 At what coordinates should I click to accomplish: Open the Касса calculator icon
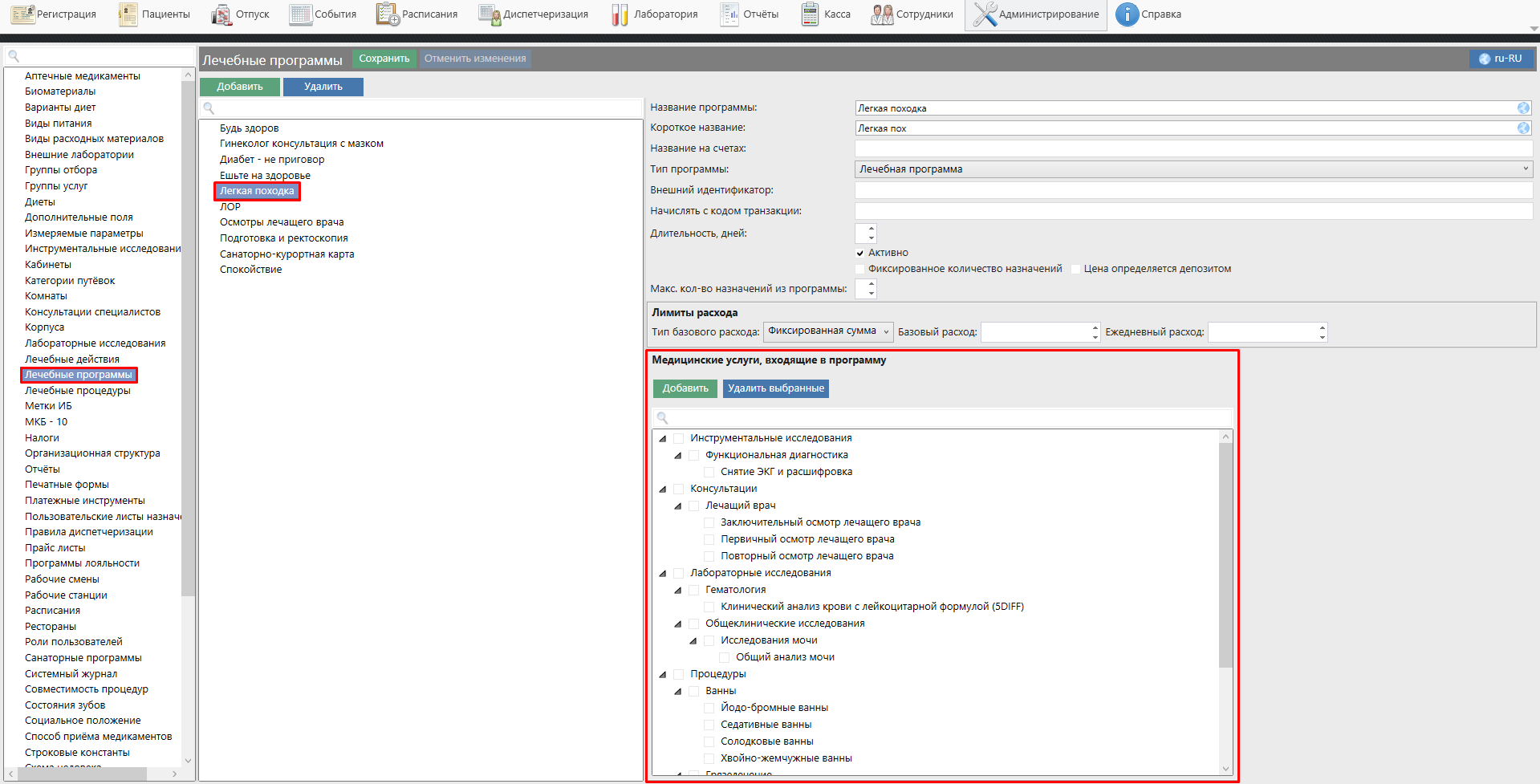[x=810, y=14]
